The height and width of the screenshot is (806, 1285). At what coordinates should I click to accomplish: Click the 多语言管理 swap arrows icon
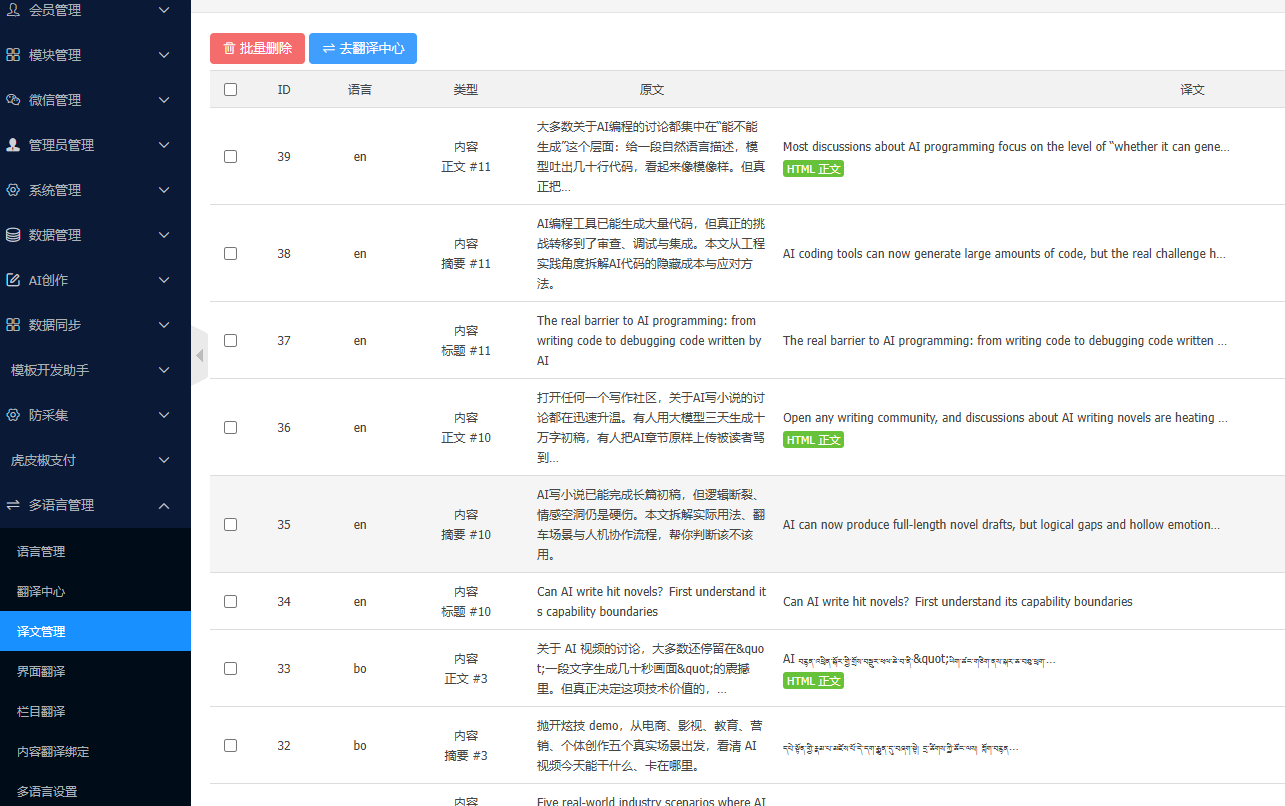click(x=13, y=505)
